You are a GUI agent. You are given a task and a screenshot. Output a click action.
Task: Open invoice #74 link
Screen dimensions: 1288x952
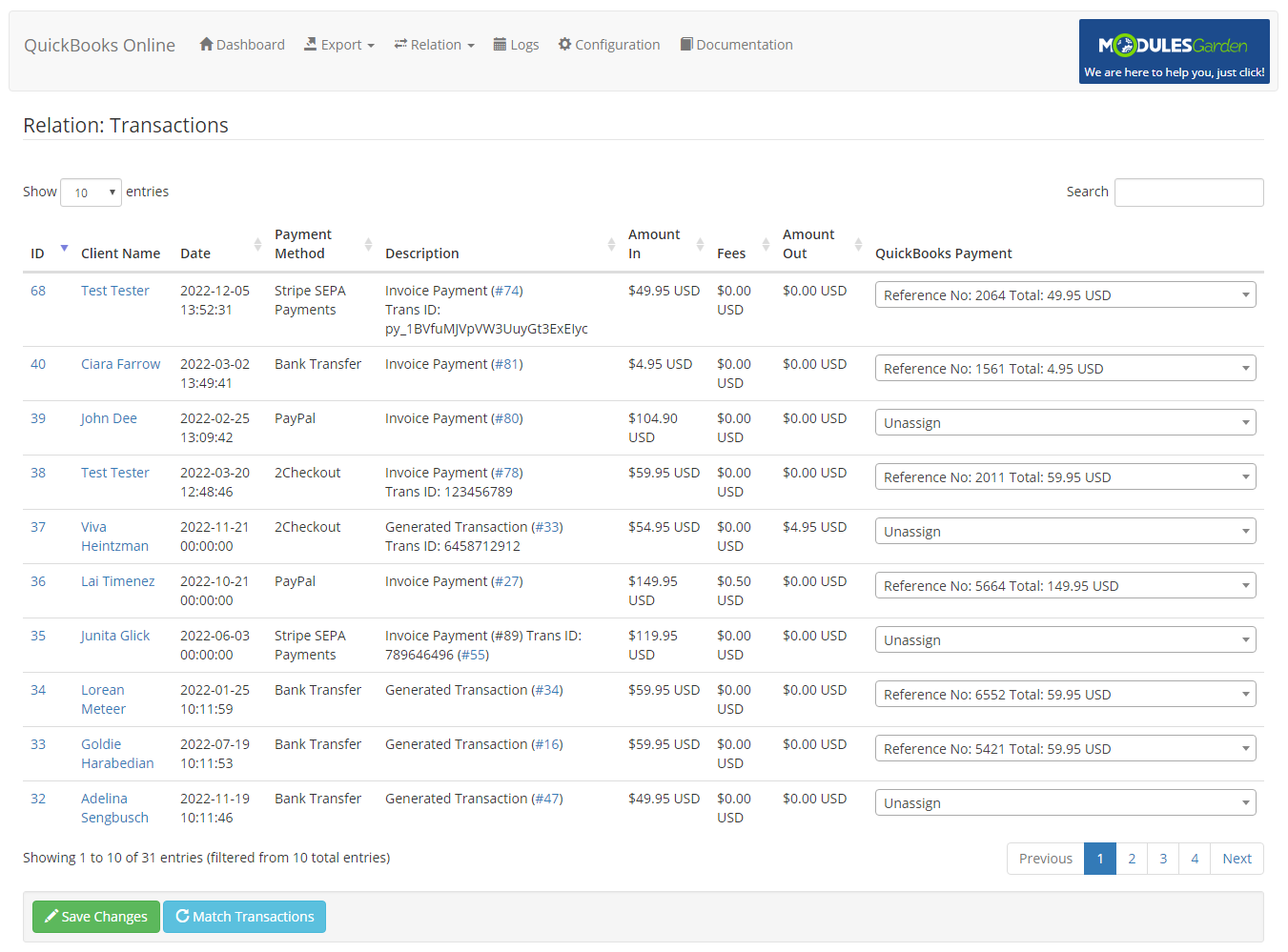(x=507, y=291)
